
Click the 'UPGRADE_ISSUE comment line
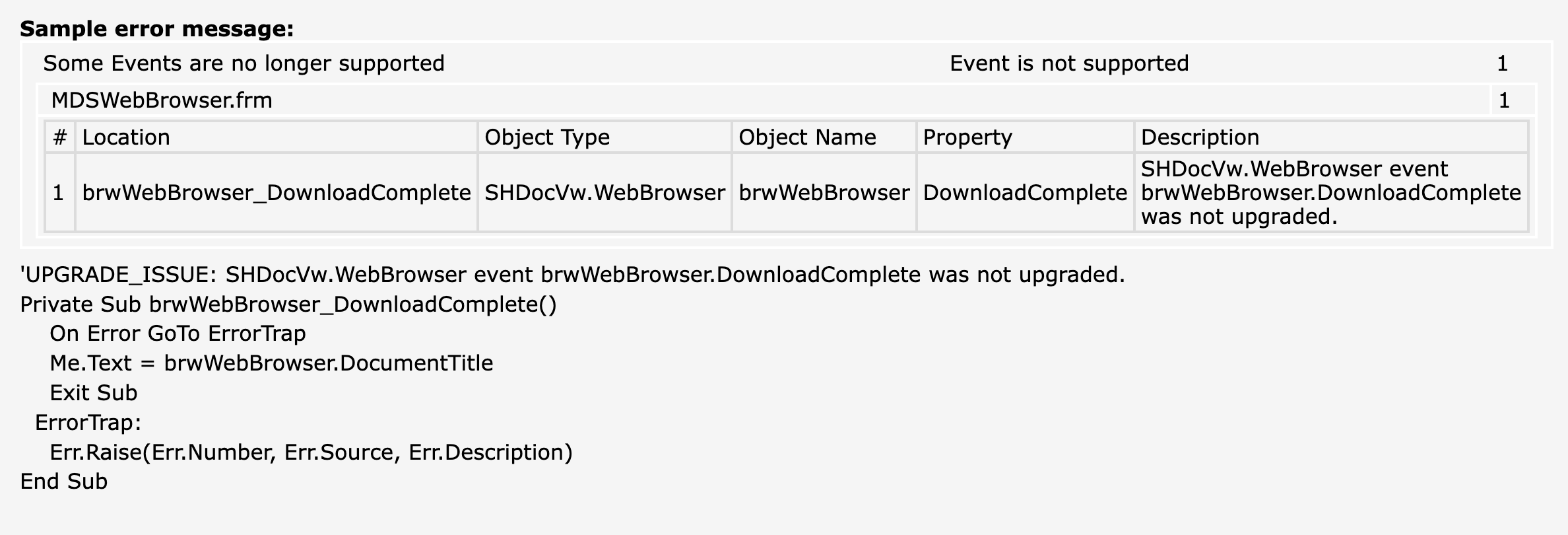[x=572, y=275]
